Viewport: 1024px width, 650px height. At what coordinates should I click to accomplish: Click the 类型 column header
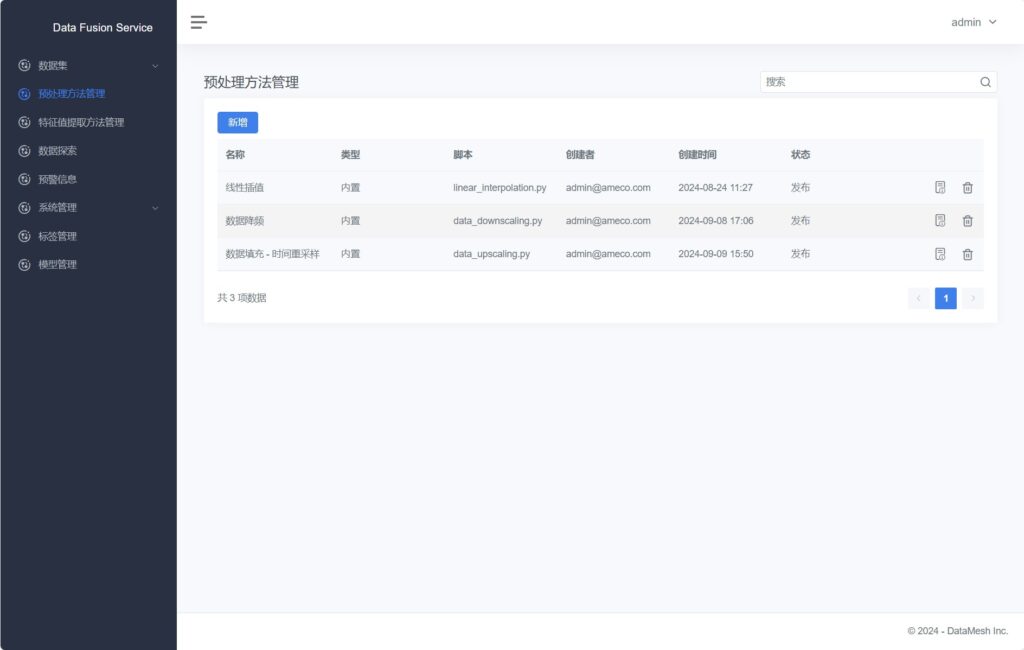(350, 155)
